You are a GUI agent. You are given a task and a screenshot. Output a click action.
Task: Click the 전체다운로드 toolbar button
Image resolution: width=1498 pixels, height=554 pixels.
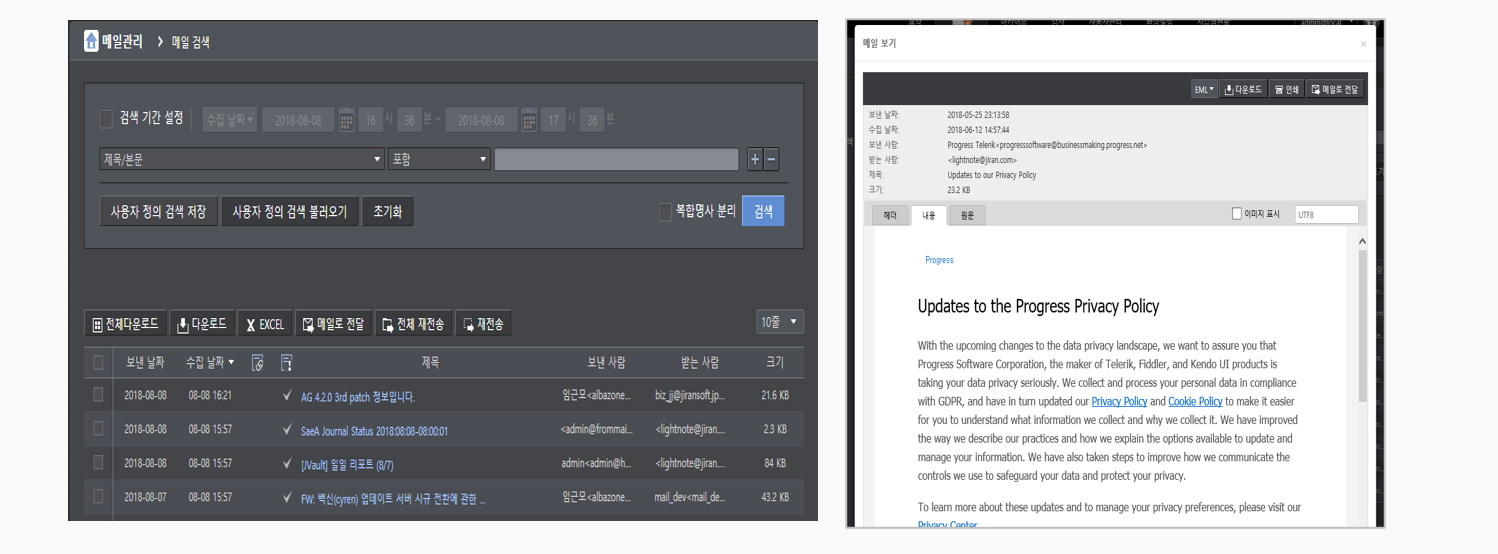pos(125,324)
